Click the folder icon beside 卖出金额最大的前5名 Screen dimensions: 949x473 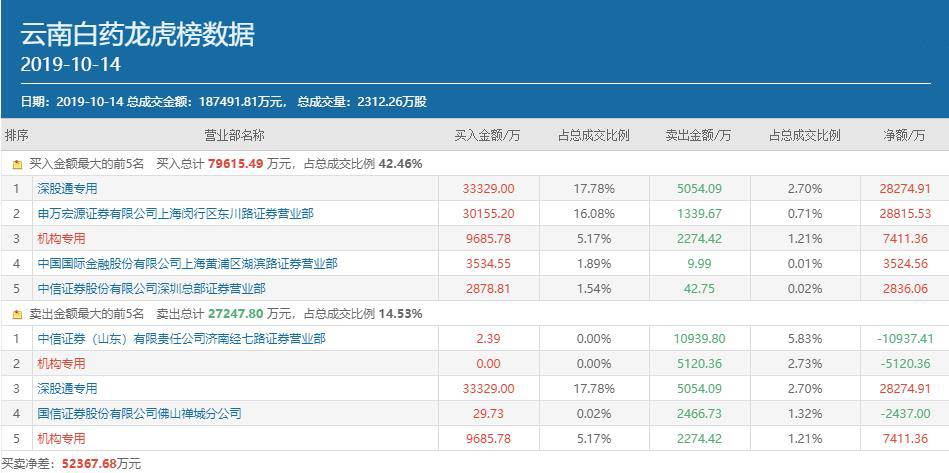tap(18, 315)
